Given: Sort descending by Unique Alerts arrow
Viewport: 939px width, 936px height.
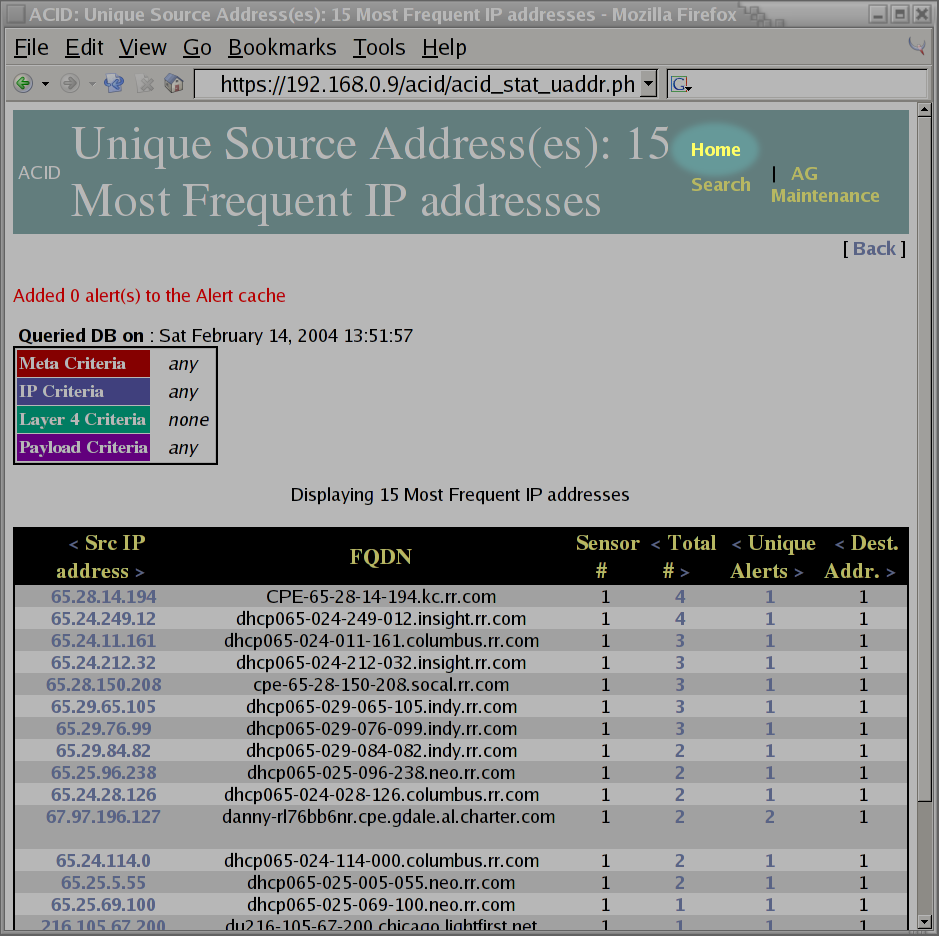Looking at the screenshot, I should tap(798, 573).
